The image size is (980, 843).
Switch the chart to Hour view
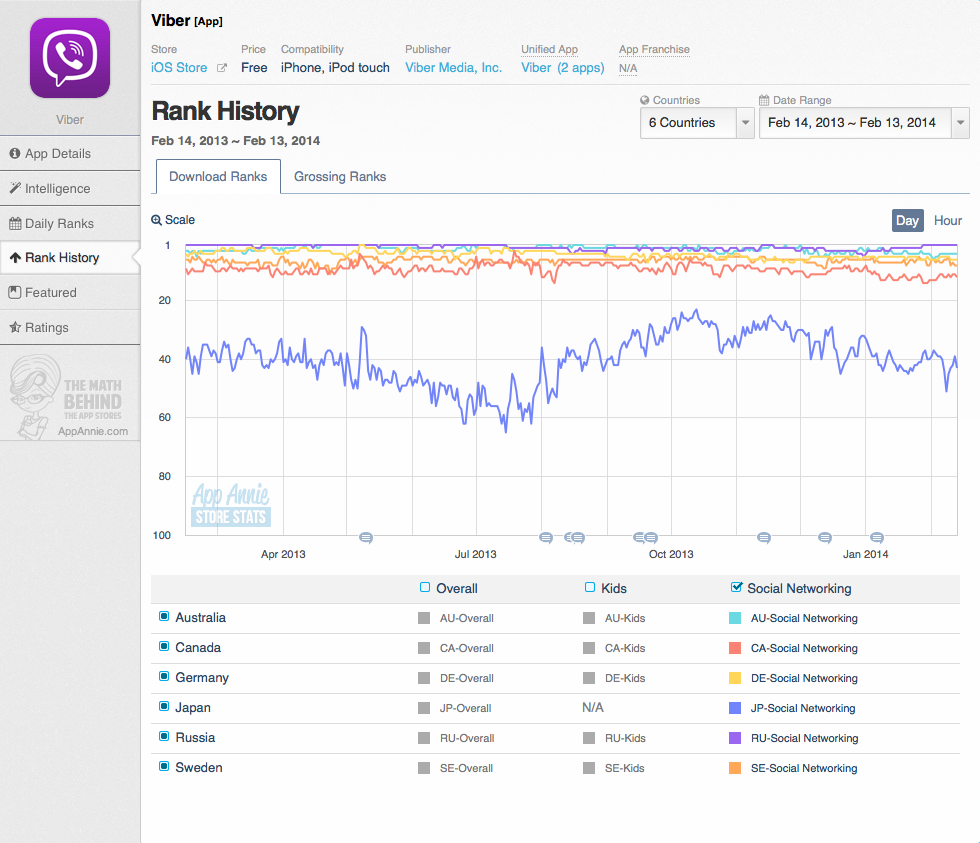948,221
